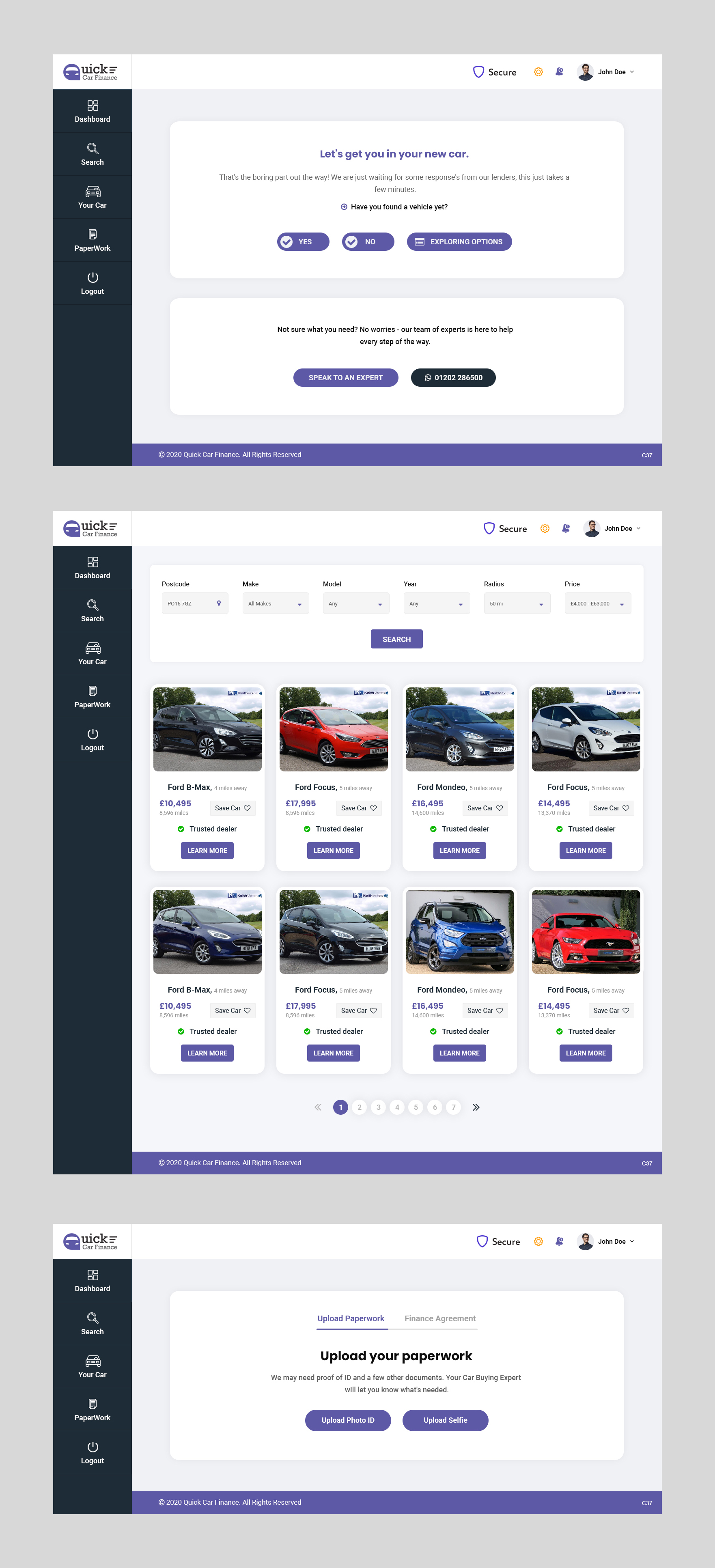Save the grey Ford Mondeo car

pyautogui.click(x=485, y=808)
